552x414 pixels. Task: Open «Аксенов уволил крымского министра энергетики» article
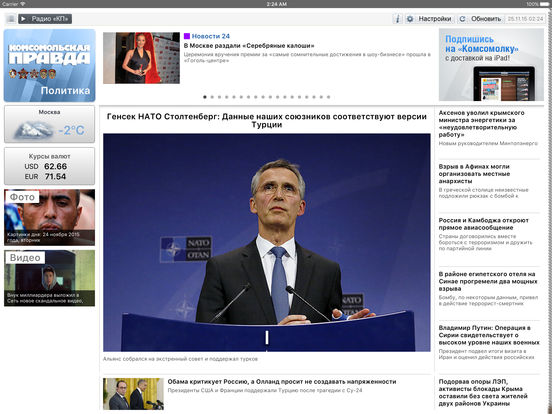[x=482, y=124]
